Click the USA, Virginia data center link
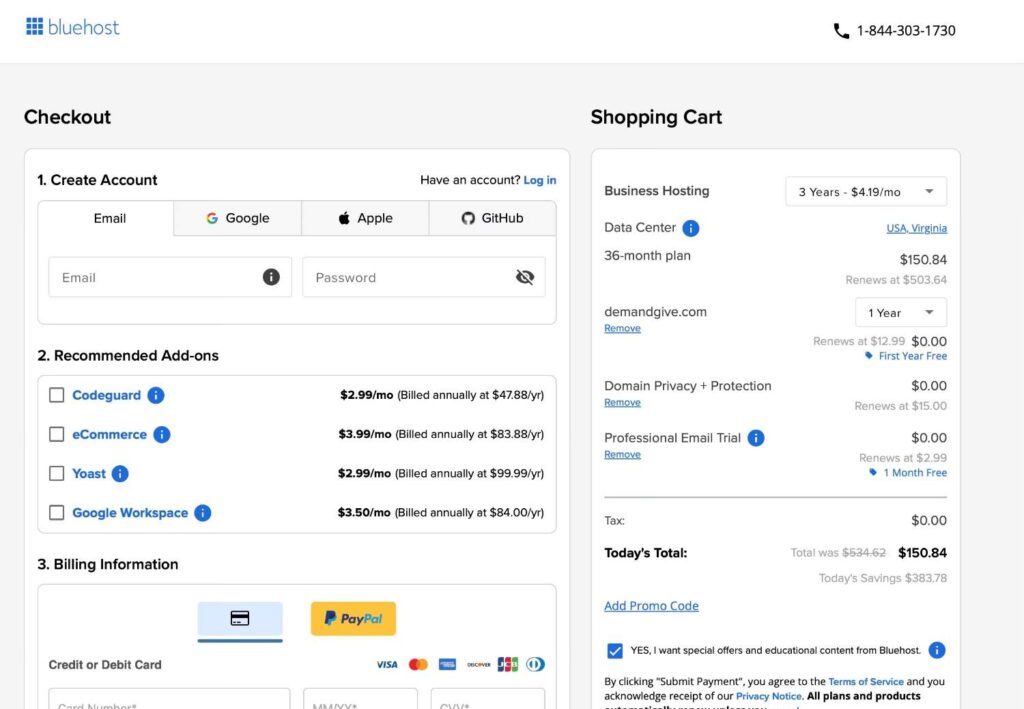 click(916, 228)
